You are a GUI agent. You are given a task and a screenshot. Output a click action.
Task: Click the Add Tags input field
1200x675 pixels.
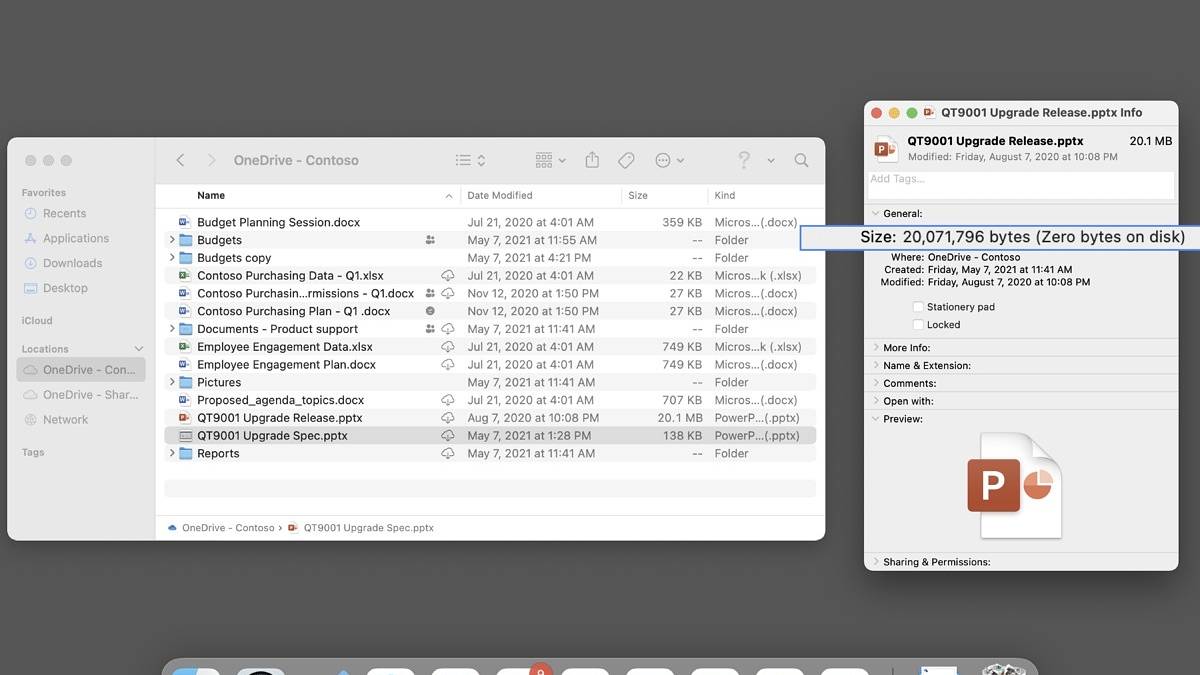[1020, 180]
